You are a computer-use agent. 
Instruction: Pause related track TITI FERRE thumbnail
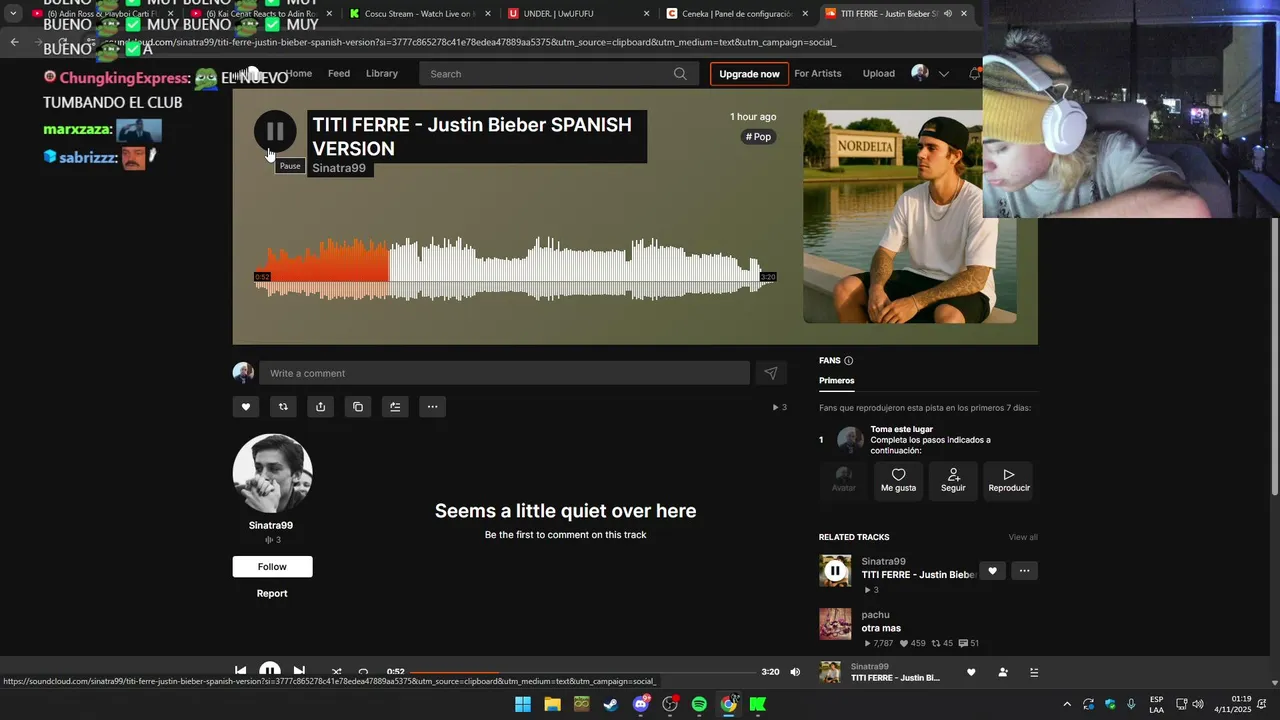(x=835, y=571)
